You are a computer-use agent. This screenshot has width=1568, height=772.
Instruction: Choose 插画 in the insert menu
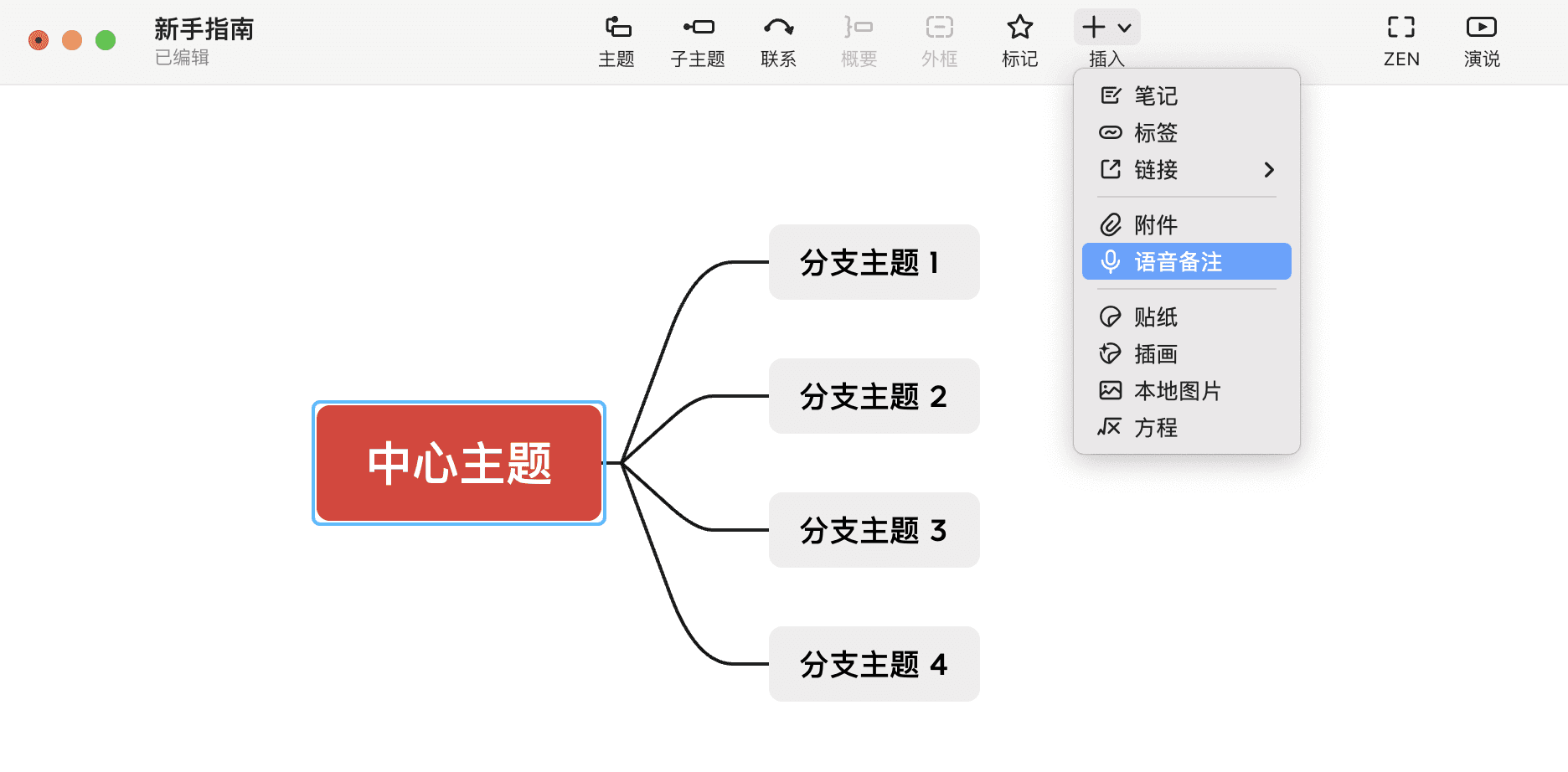click(x=1154, y=353)
